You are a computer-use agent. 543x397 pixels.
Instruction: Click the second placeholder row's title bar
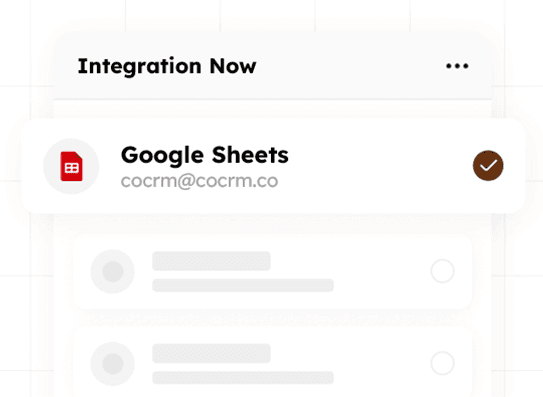point(211,353)
